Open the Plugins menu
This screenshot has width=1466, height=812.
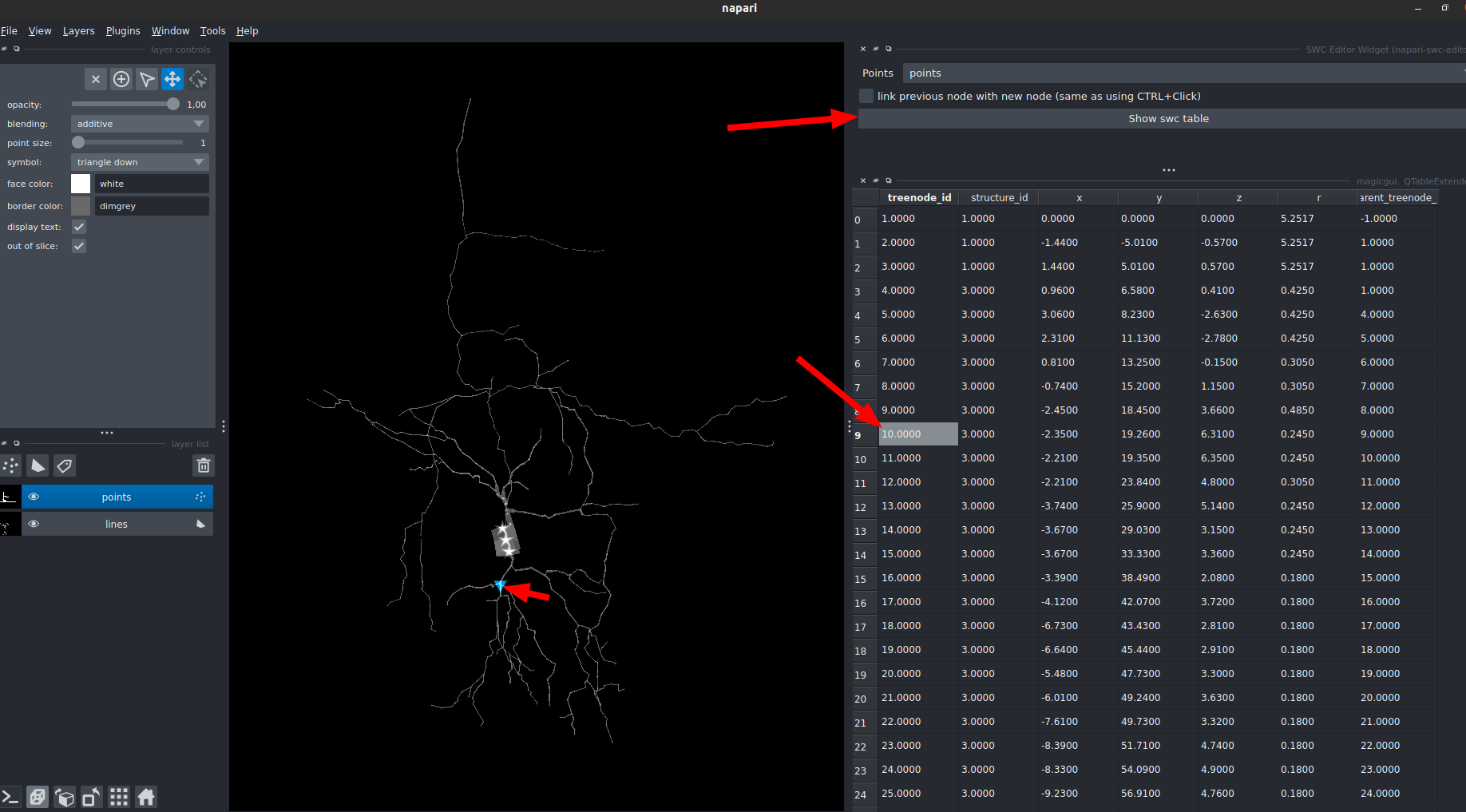[123, 31]
